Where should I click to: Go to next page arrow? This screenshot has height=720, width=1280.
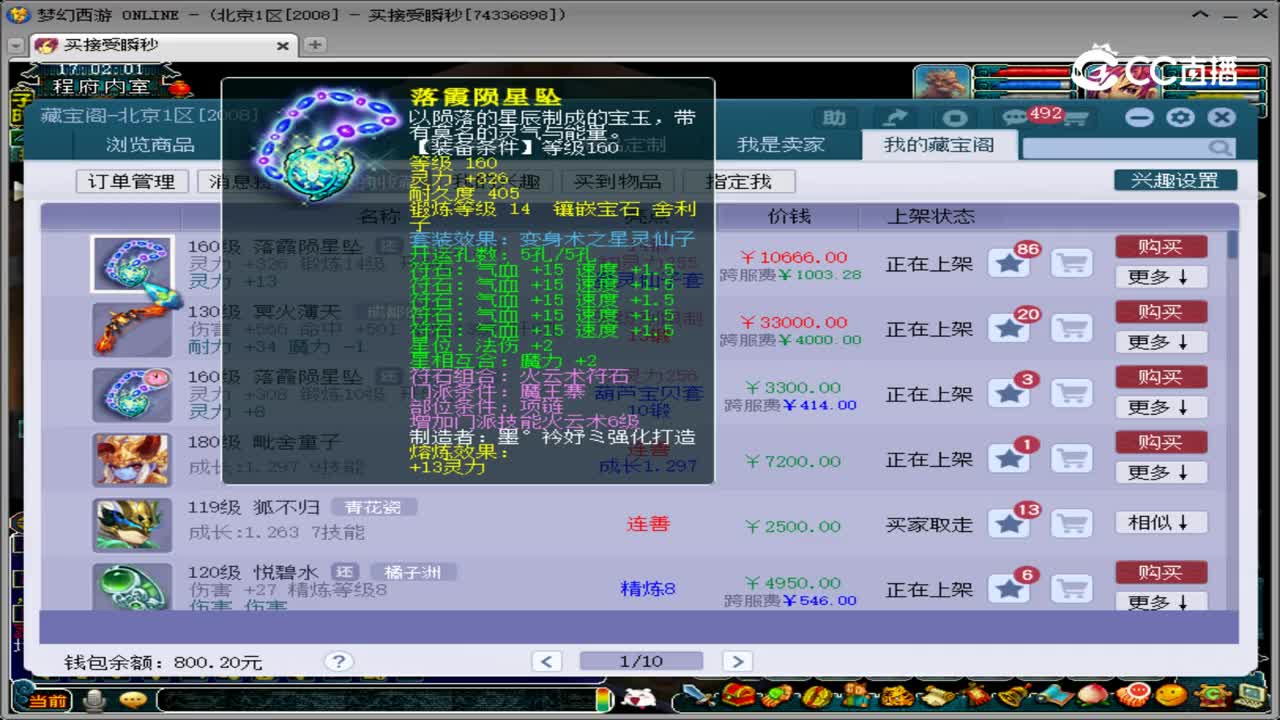[x=737, y=661]
